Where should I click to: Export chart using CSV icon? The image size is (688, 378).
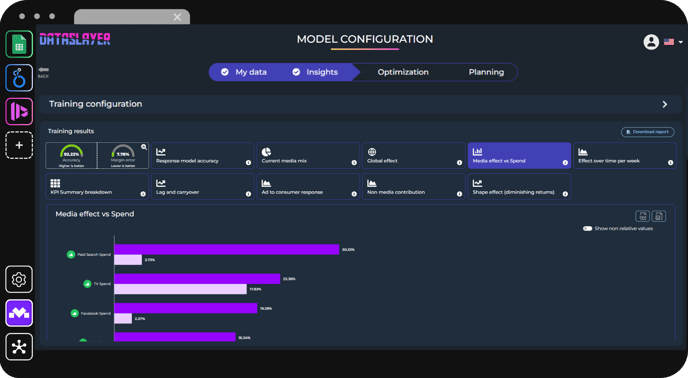642,216
